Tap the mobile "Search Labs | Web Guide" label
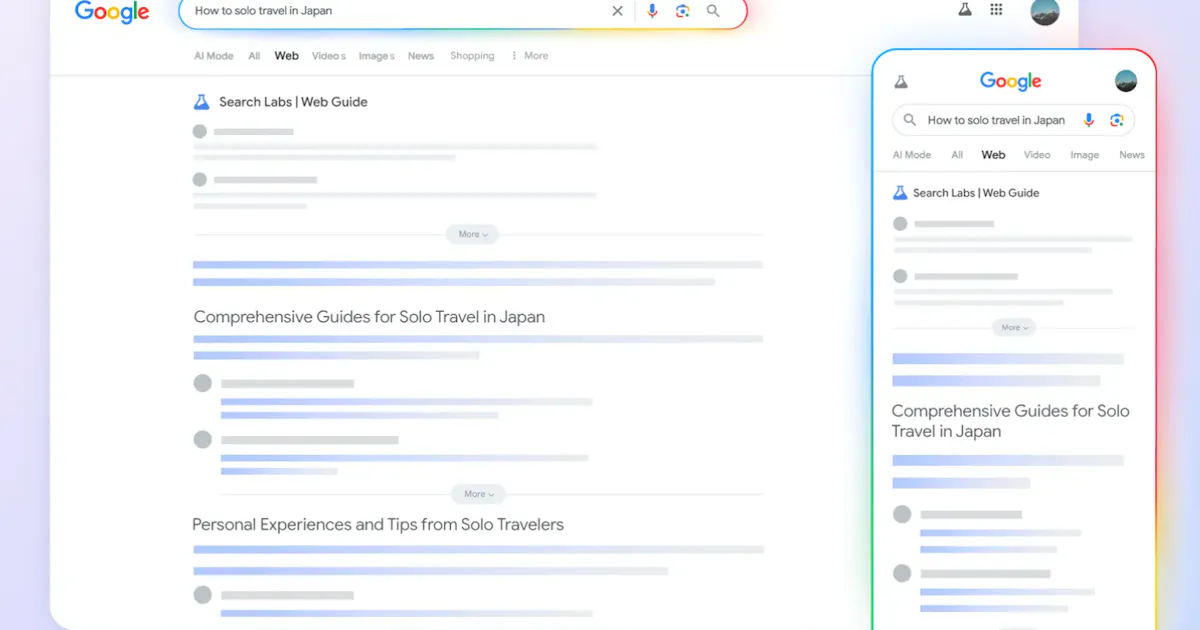Viewport: 1200px width, 630px height. coord(976,193)
